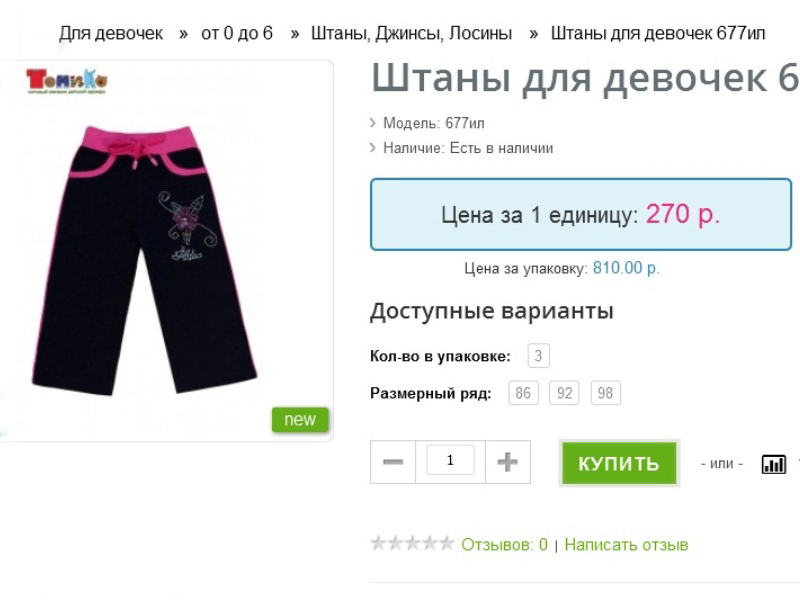Rate product using the star rating icons
The width and height of the screenshot is (800, 600).
coord(412,544)
